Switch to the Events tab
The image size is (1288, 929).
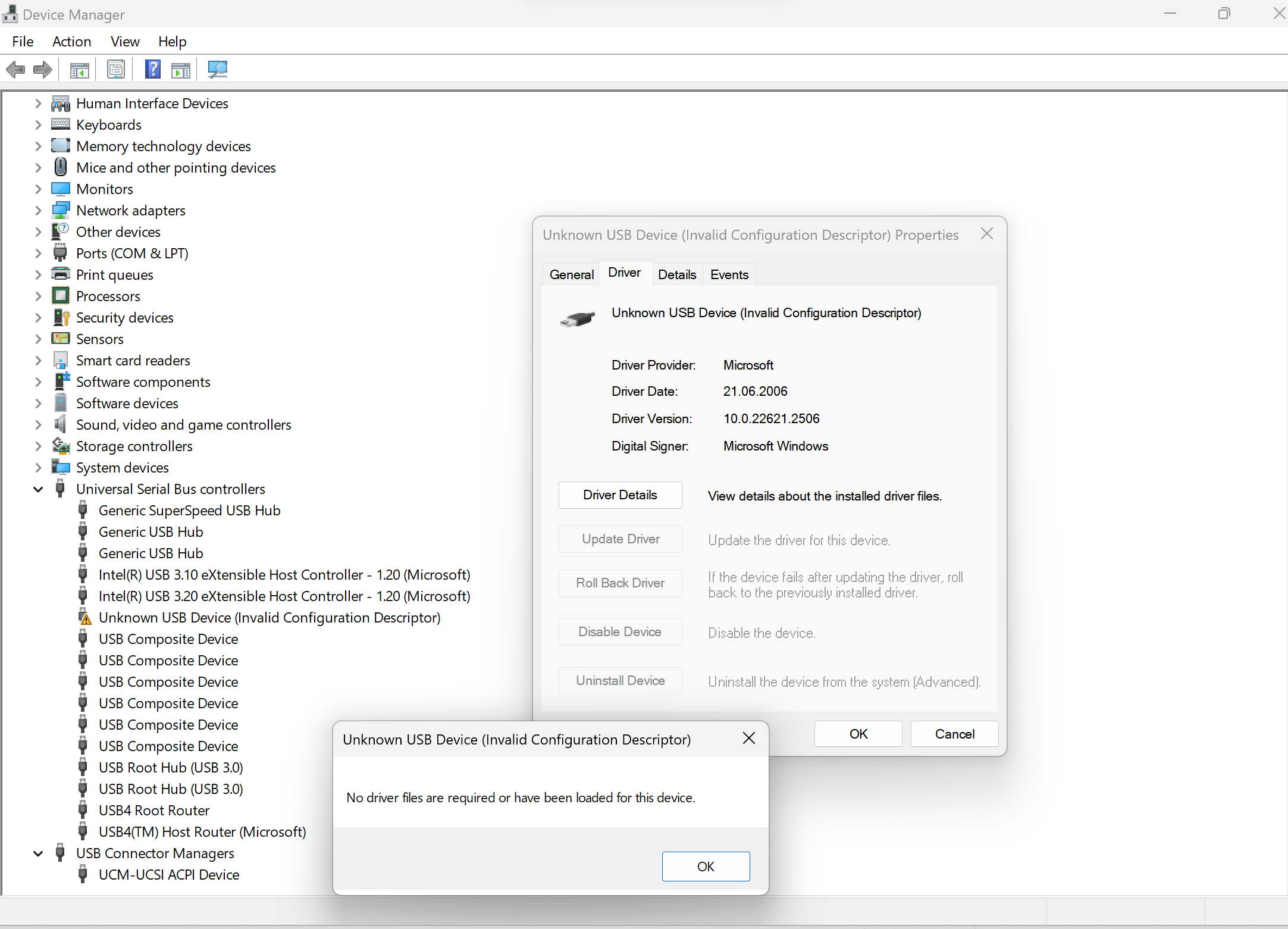click(729, 274)
